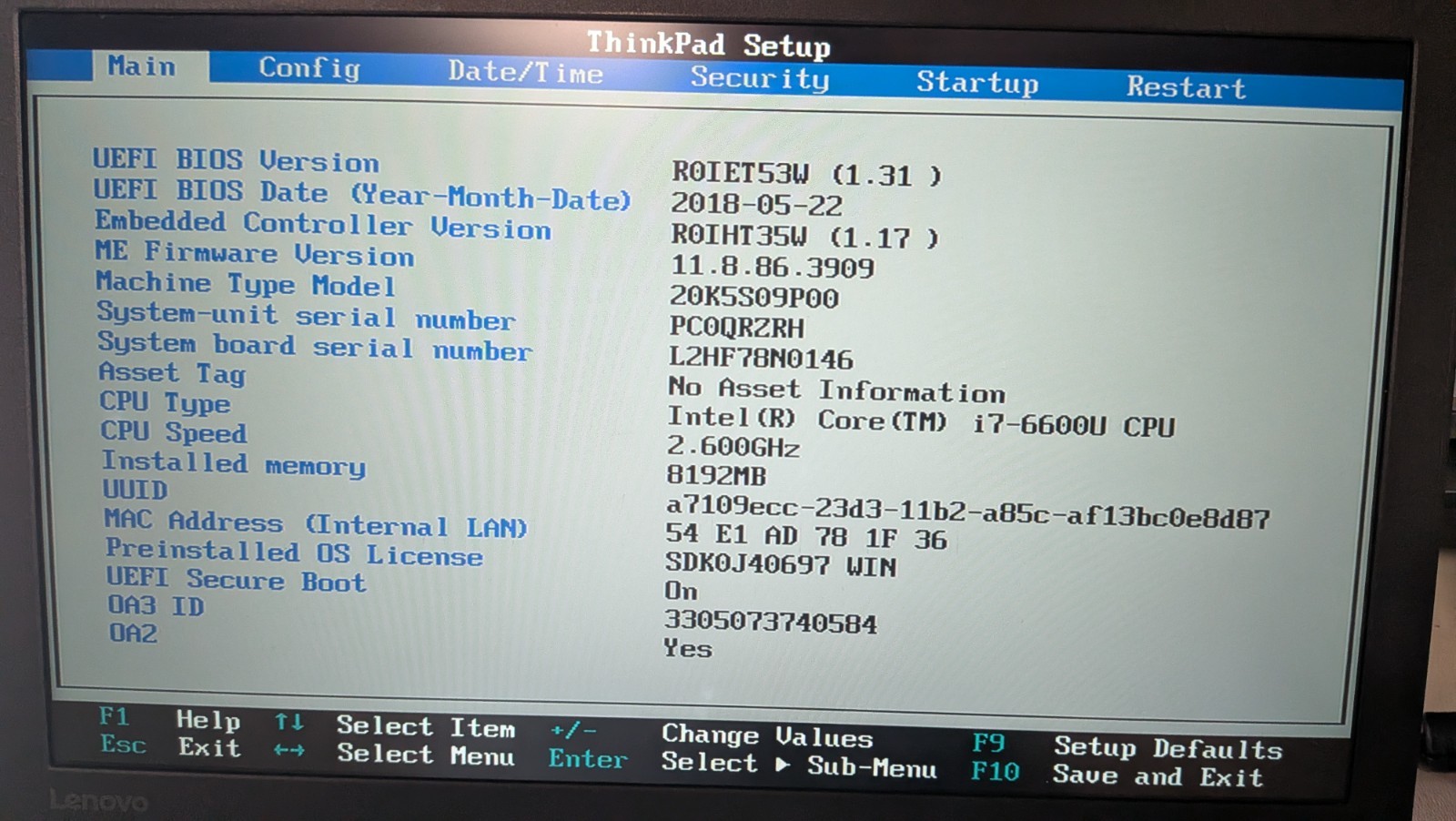This screenshot has width=1456, height=821.
Task: Click the 'Embedded Controller Version' label
Action: (x=323, y=225)
